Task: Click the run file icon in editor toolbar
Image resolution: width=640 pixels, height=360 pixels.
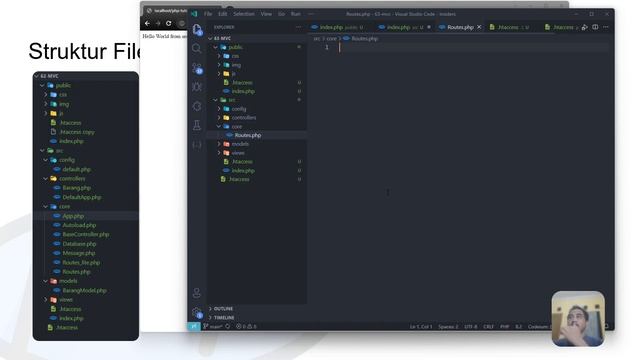Action: 585,27
